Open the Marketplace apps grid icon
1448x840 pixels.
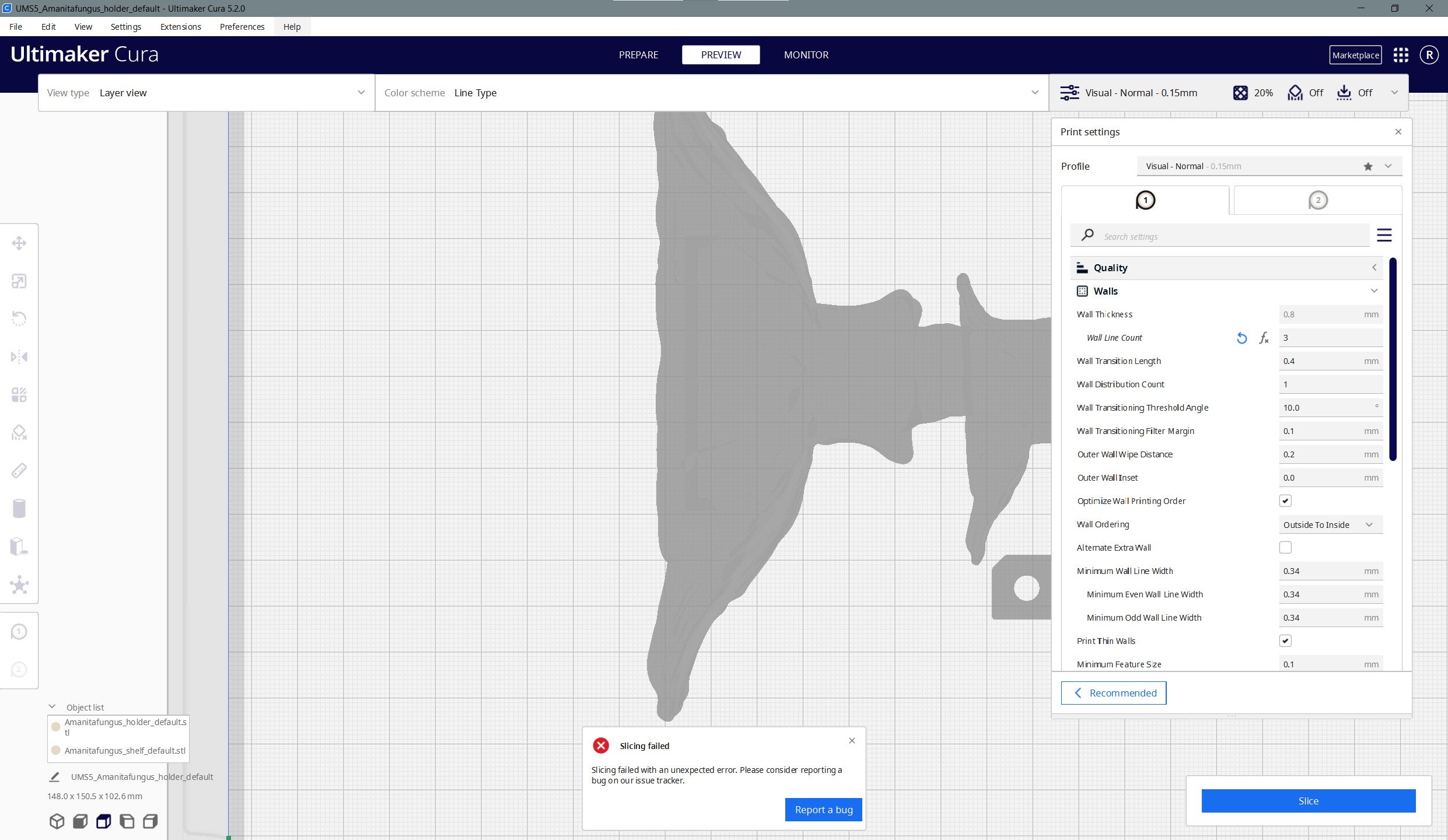click(1401, 55)
